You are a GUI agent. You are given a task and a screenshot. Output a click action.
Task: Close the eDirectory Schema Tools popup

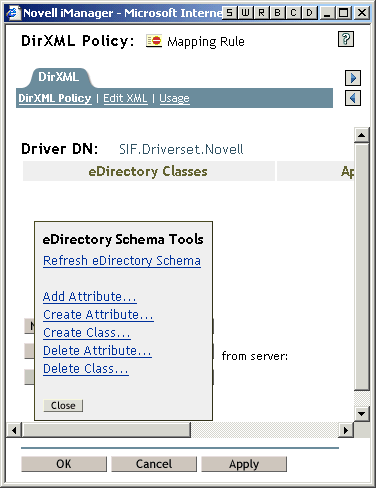(63, 405)
